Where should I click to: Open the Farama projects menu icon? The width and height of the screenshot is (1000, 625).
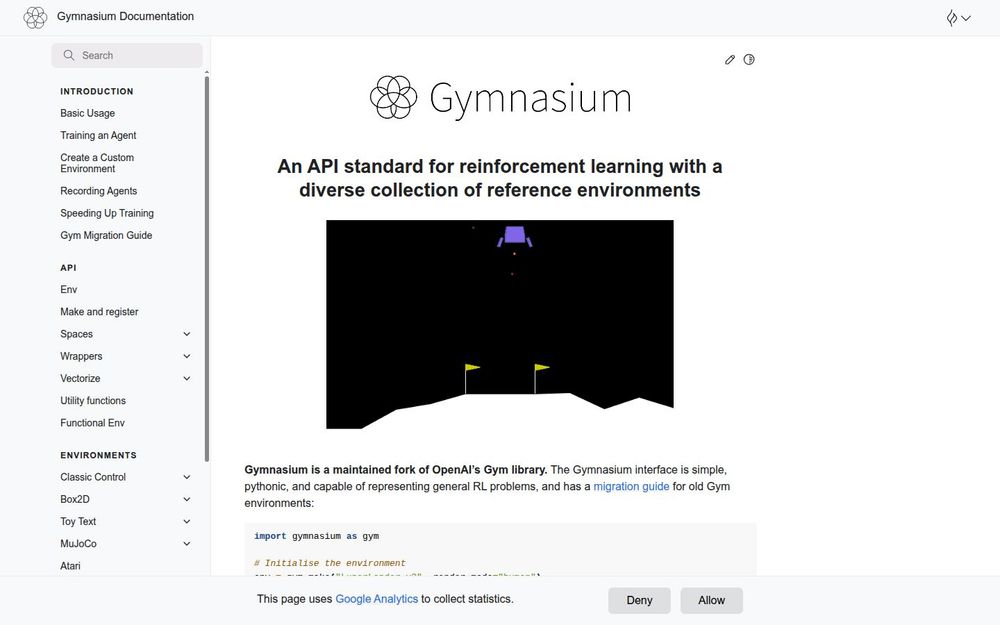[959, 18]
